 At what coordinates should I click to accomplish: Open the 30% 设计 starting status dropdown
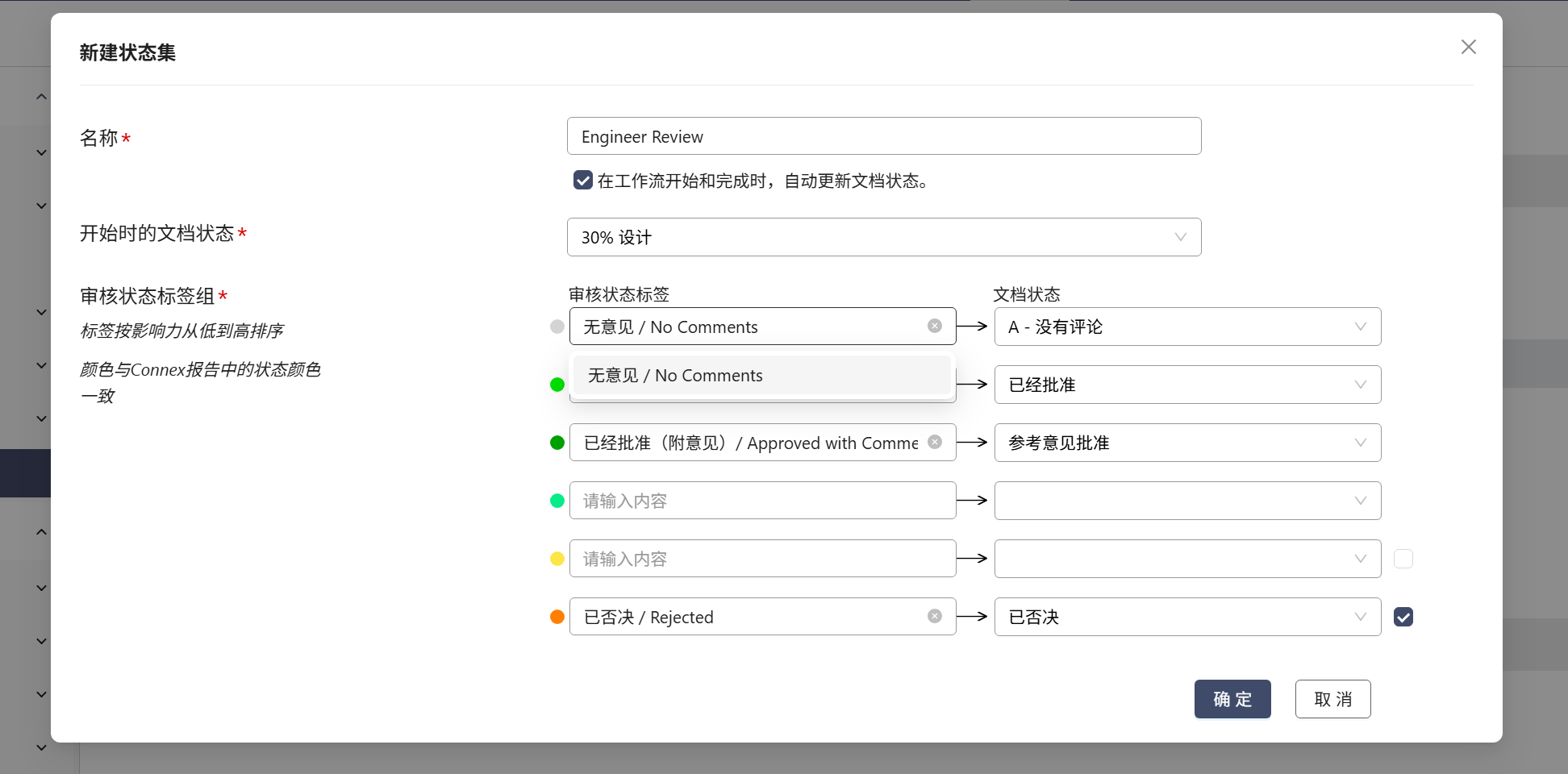(x=883, y=237)
